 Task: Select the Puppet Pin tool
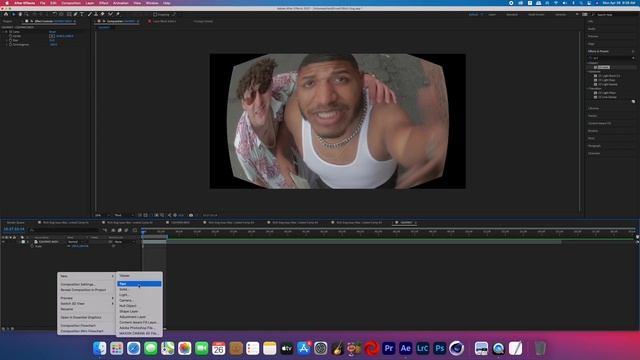(x=118, y=14)
